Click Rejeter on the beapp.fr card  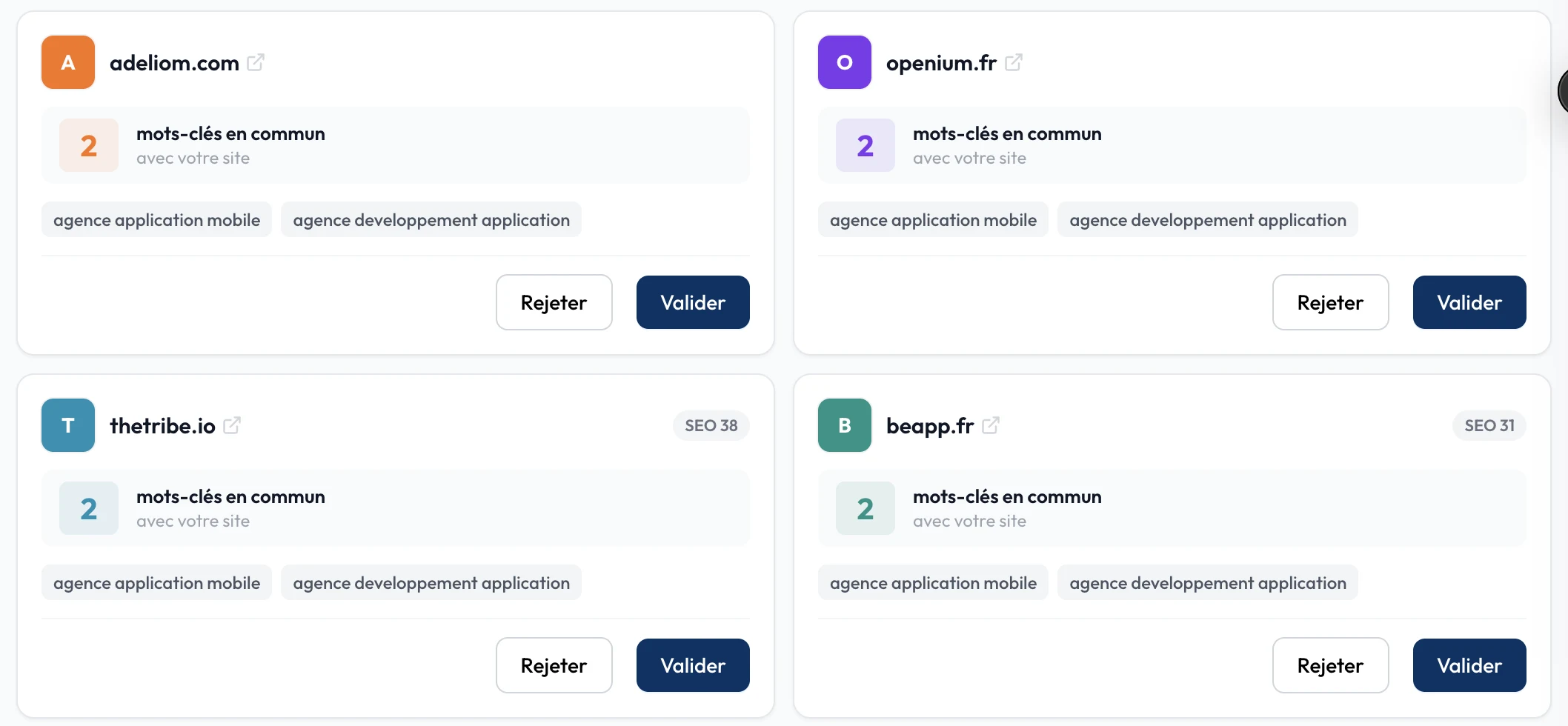point(1331,665)
